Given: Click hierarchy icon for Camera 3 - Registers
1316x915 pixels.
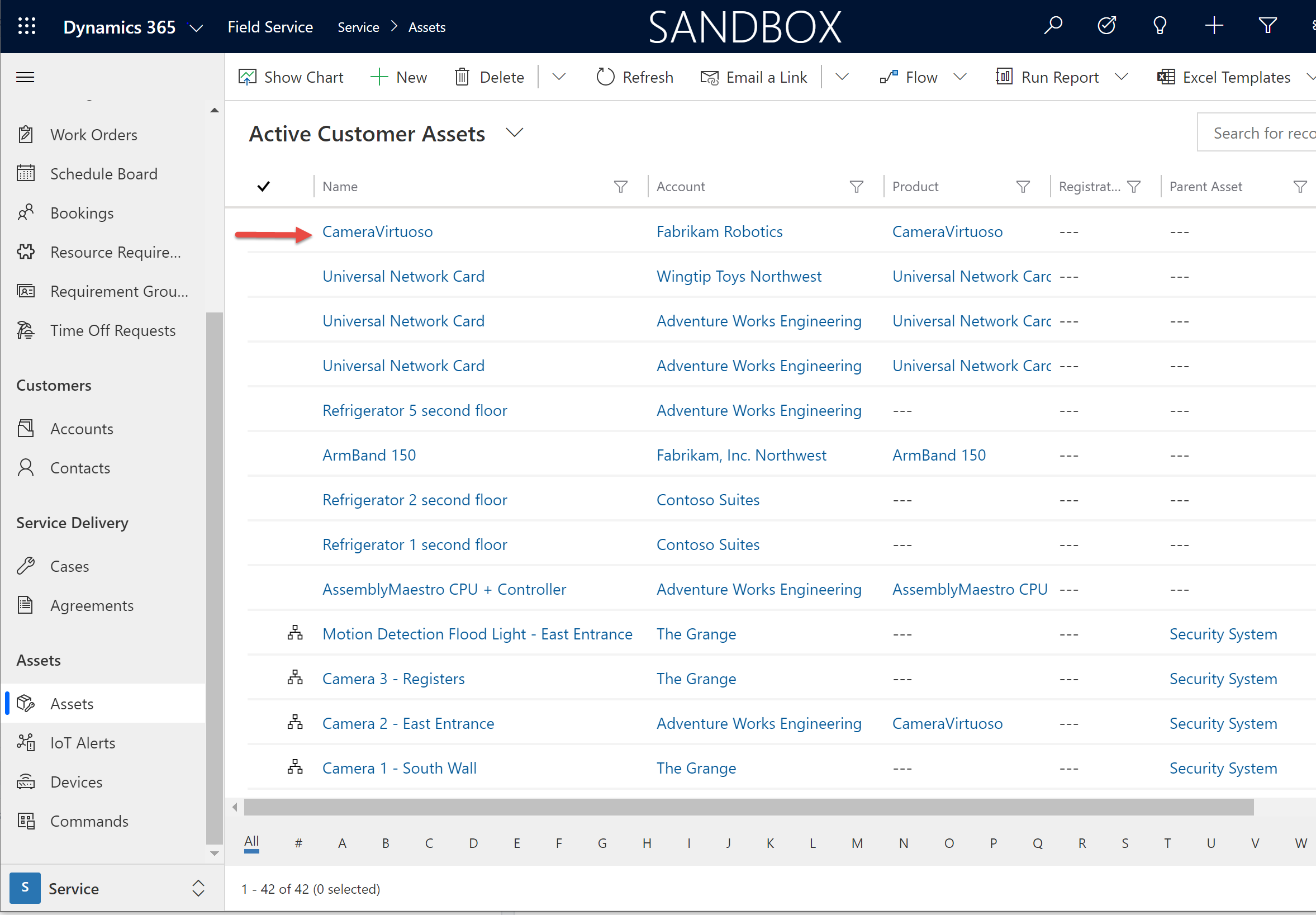Looking at the screenshot, I should (x=295, y=677).
